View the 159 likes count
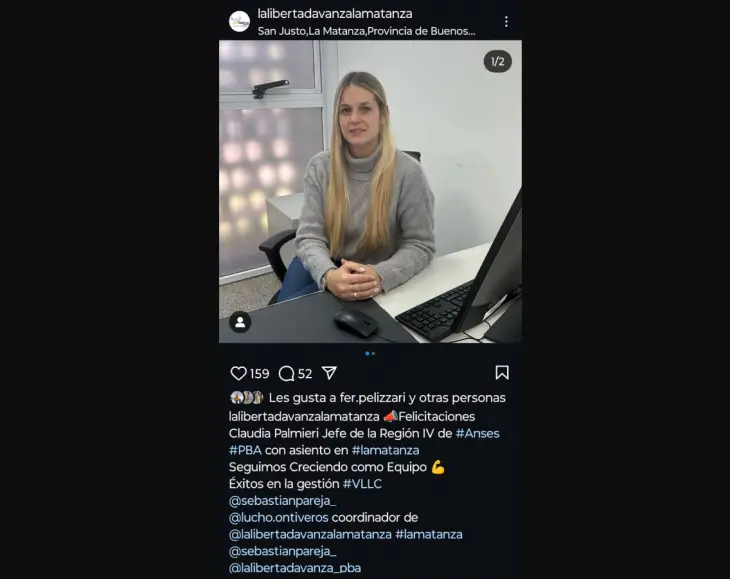The height and width of the screenshot is (579, 730). click(259, 374)
